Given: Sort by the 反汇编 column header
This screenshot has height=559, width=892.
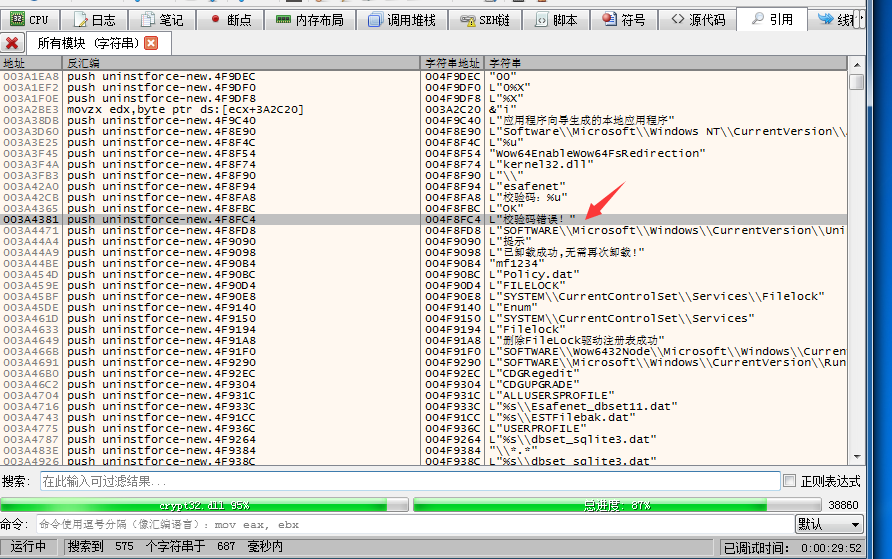Looking at the screenshot, I should click(242, 63).
